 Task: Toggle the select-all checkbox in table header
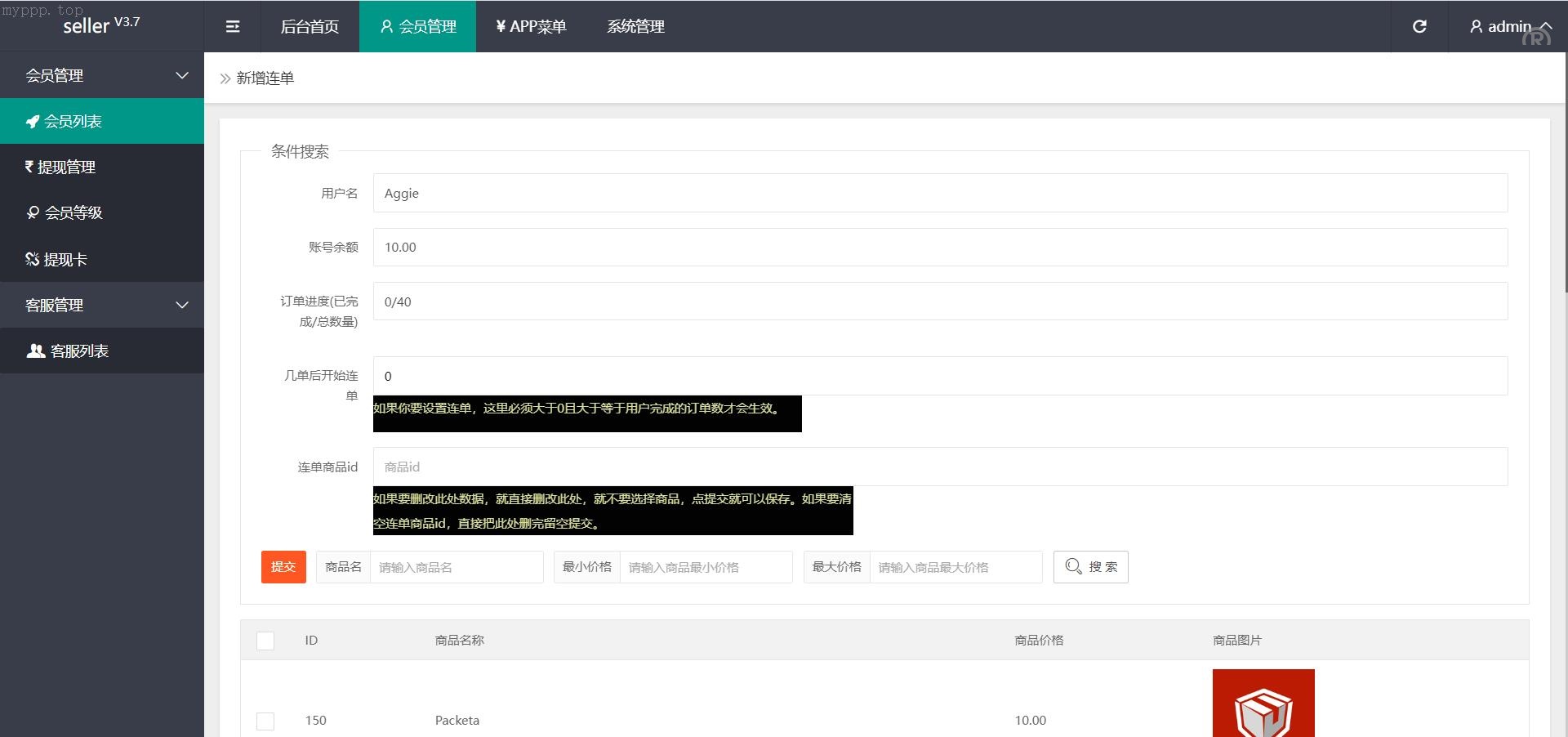click(x=265, y=641)
